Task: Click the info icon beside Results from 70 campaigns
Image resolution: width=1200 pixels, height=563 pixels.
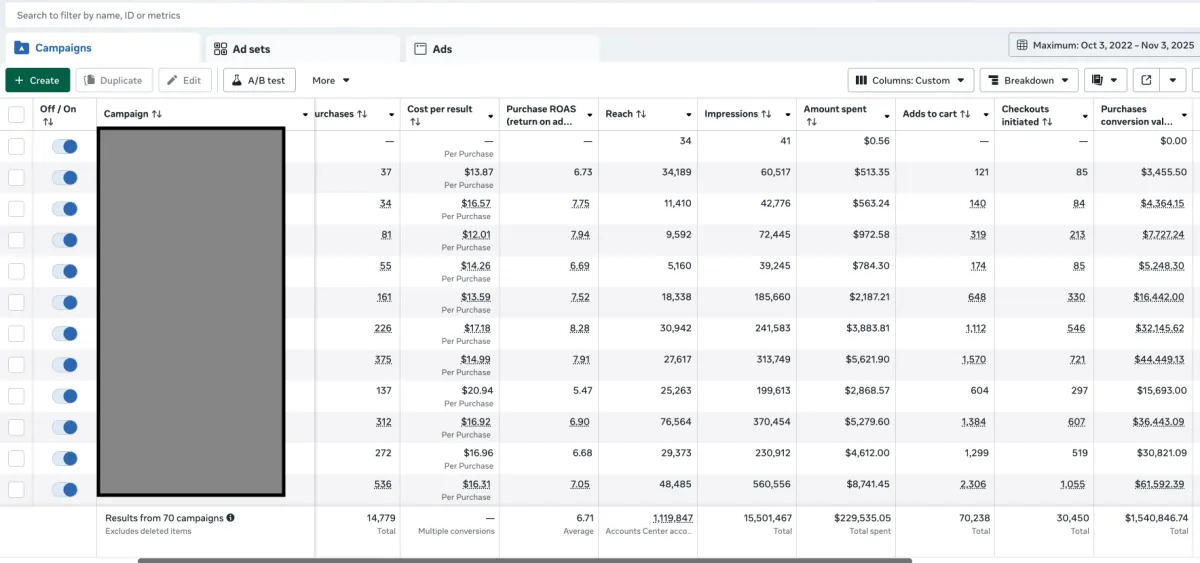Action: pyautogui.click(x=231, y=518)
